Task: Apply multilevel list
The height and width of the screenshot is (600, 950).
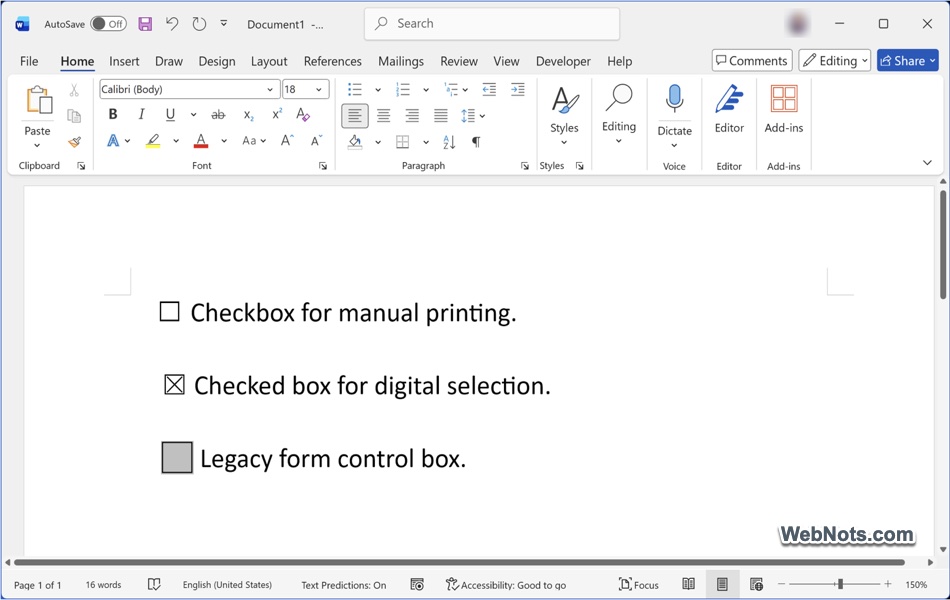Action: pyautogui.click(x=451, y=90)
